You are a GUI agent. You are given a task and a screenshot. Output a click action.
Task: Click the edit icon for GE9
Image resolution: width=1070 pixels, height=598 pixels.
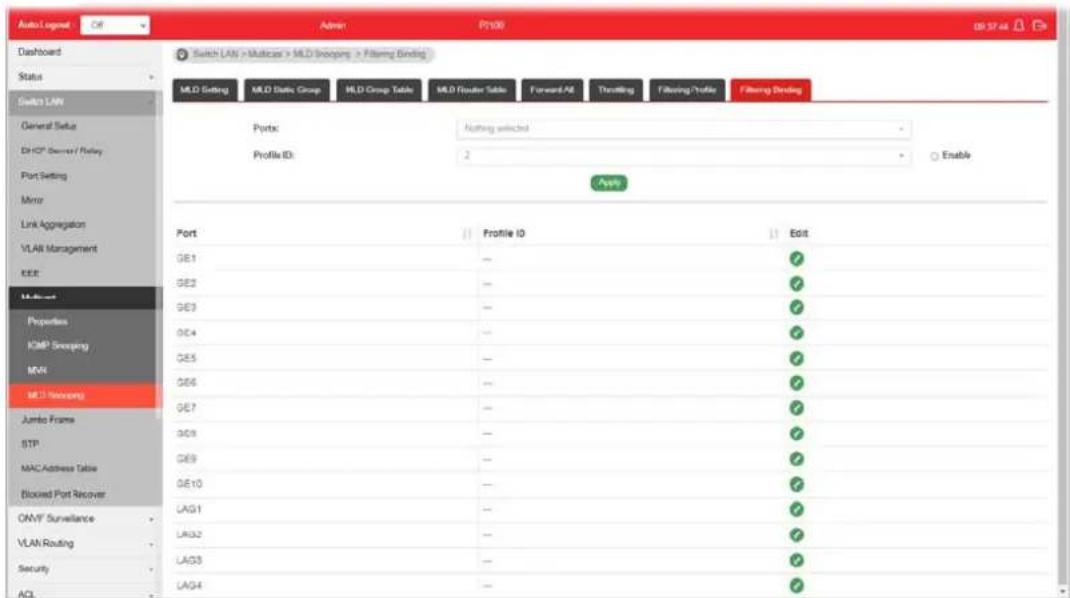(x=796, y=459)
